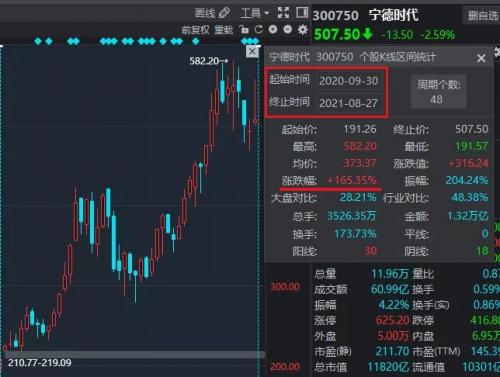Click the 宁德时代 stock name header
Image resolution: width=500 pixels, height=377 pixels.
[x=393, y=15]
